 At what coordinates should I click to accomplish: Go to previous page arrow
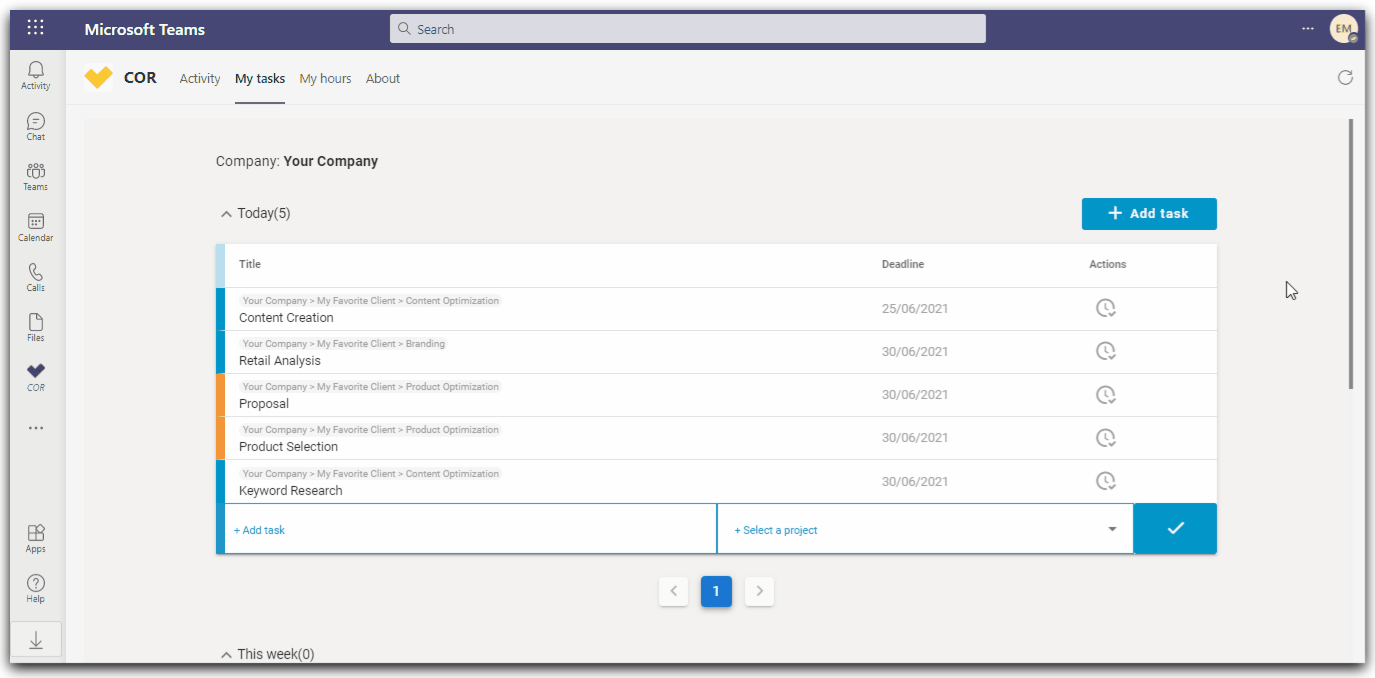(674, 591)
